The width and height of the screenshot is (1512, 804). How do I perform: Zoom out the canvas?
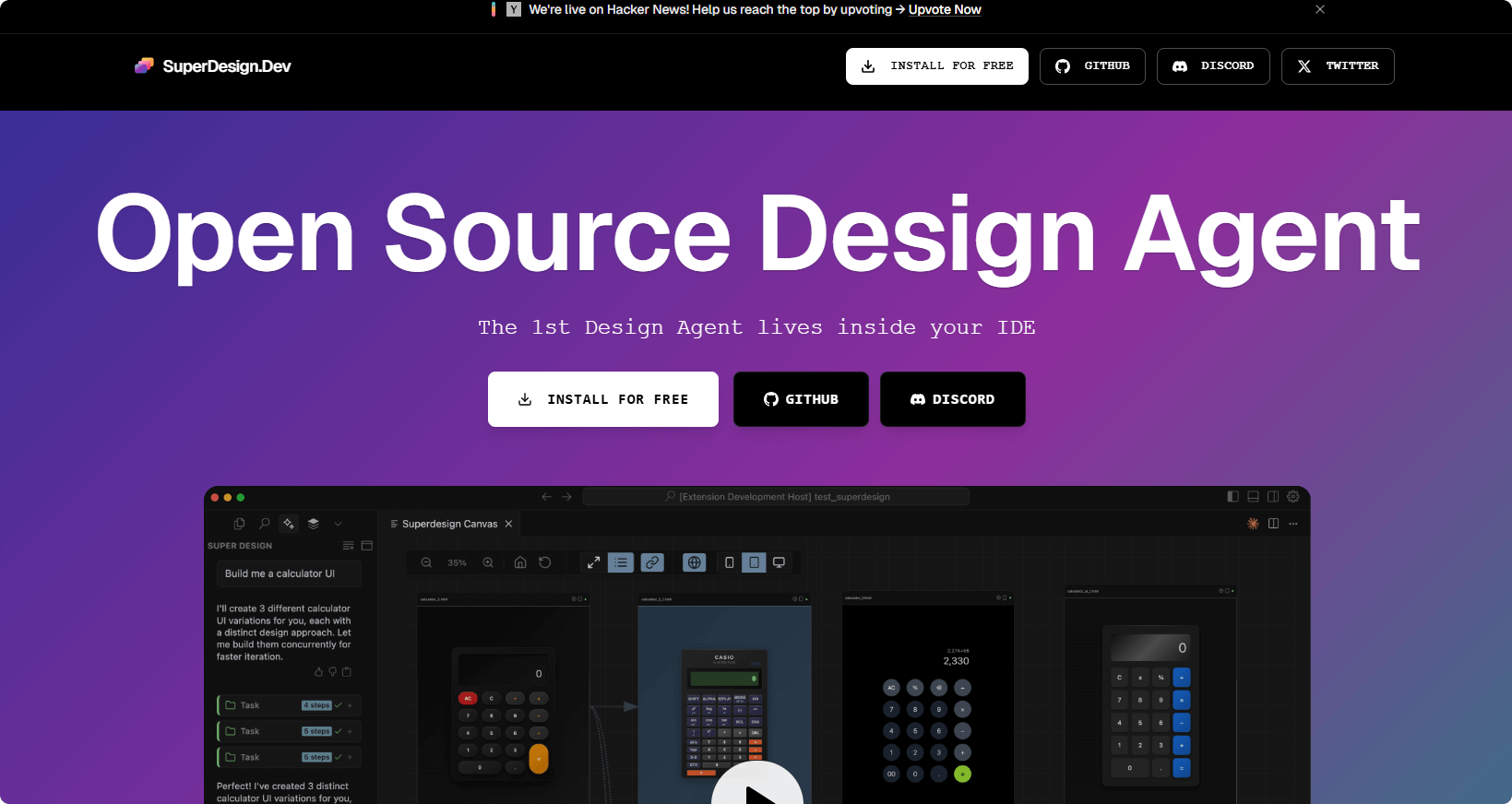[x=426, y=562]
